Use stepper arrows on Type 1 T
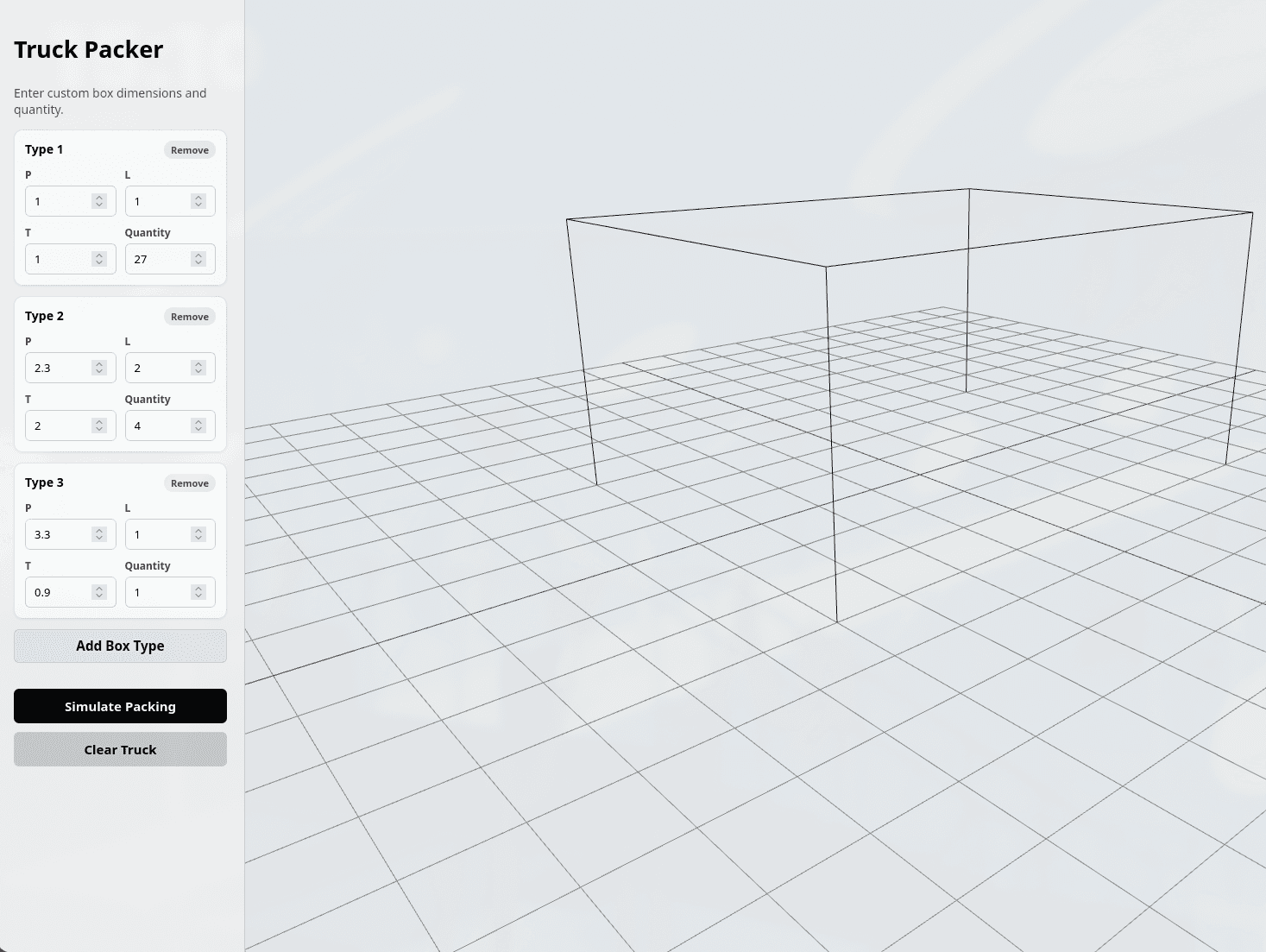 (99, 259)
